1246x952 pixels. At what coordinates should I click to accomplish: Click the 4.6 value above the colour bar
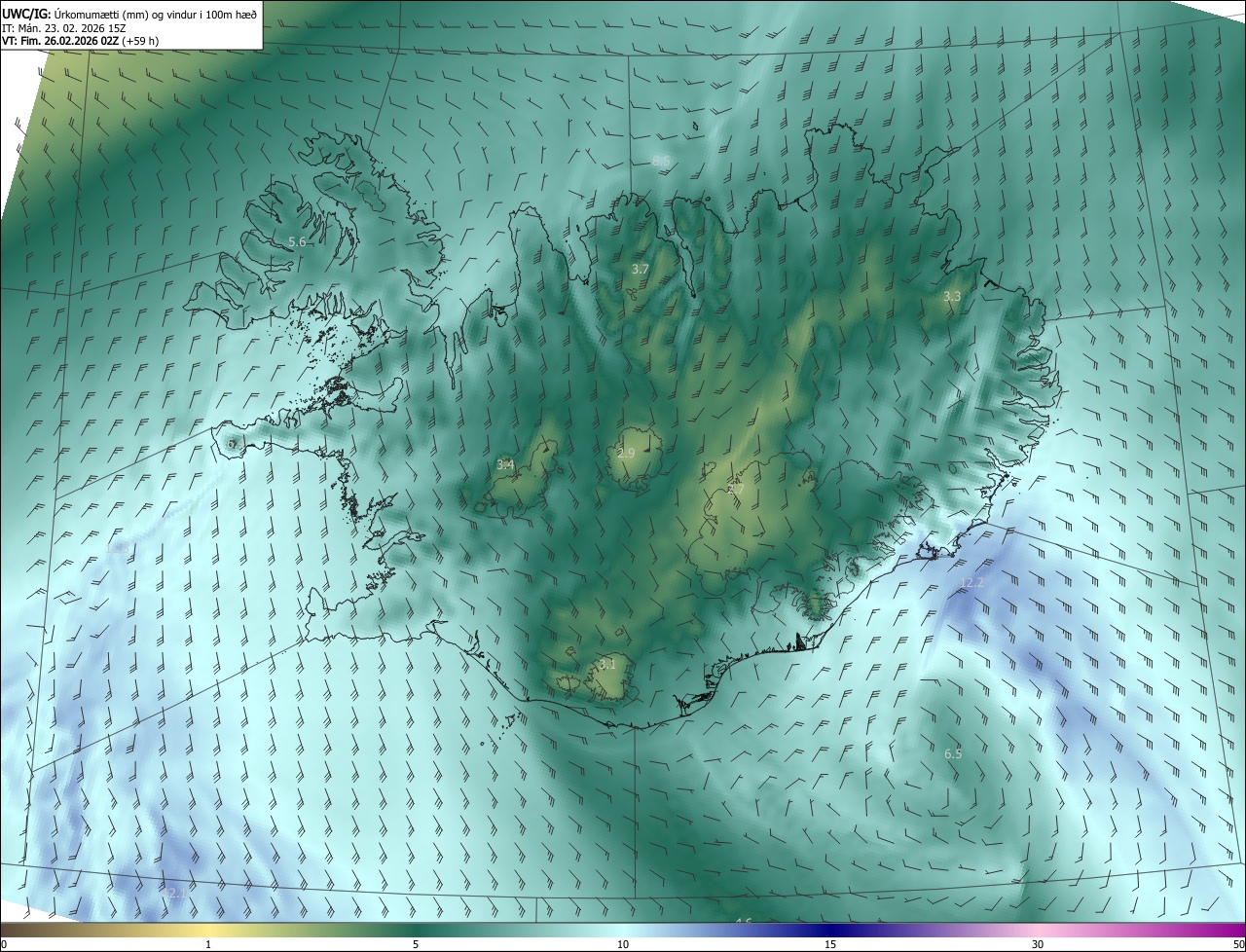click(x=743, y=921)
